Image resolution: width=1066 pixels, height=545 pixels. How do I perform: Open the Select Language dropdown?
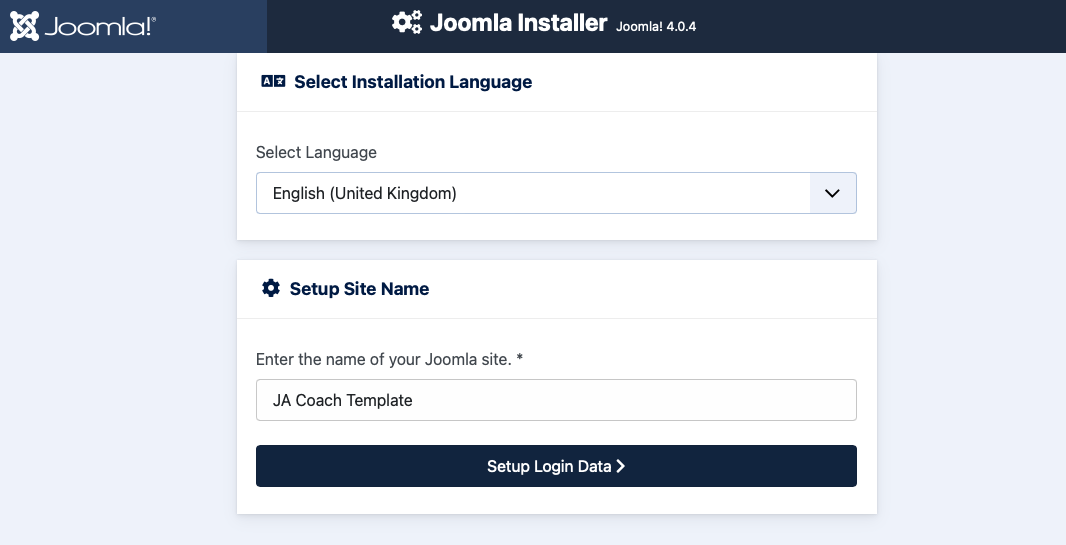pos(556,193)
